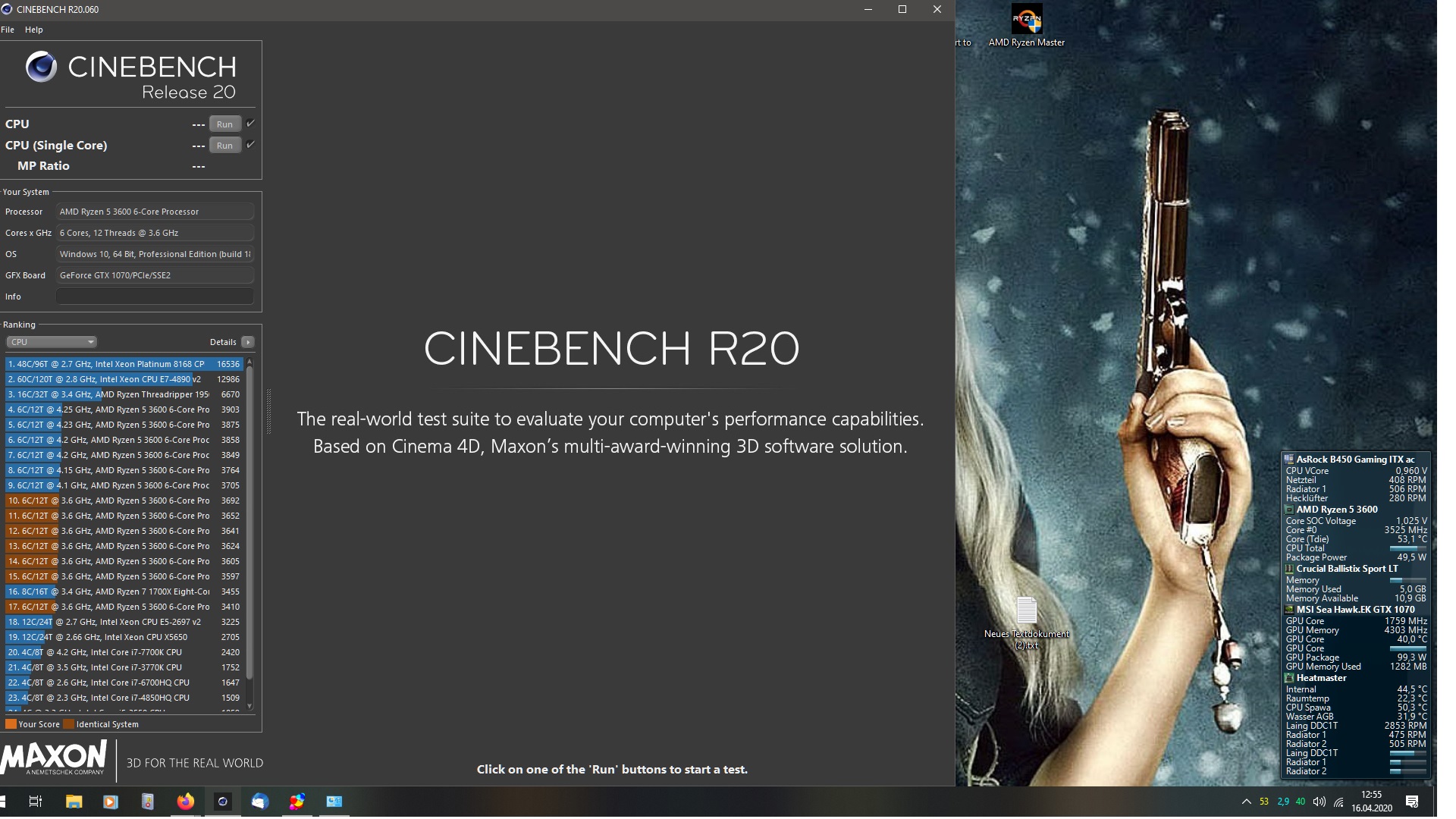
Task: Click the ranking list vertical scrollbar
Action: point(249,534)
